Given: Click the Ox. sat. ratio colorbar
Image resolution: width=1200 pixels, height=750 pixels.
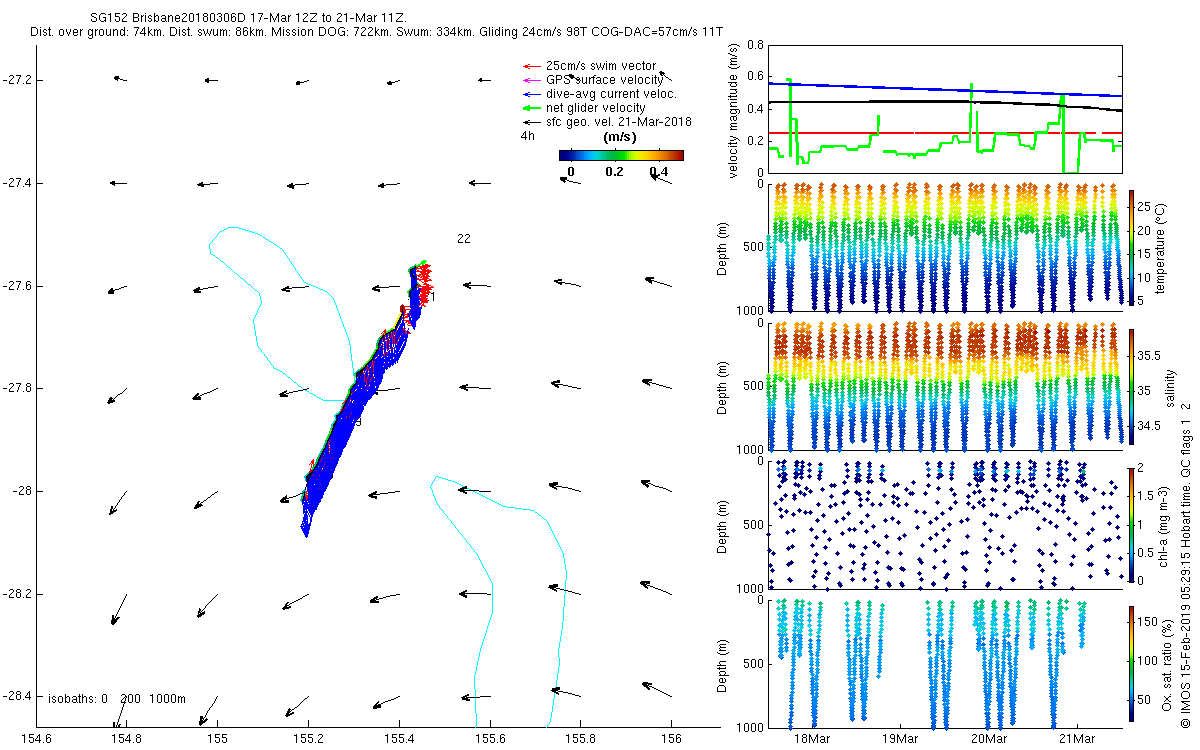Looking at the screenshot, I should tap(1131, 662).
